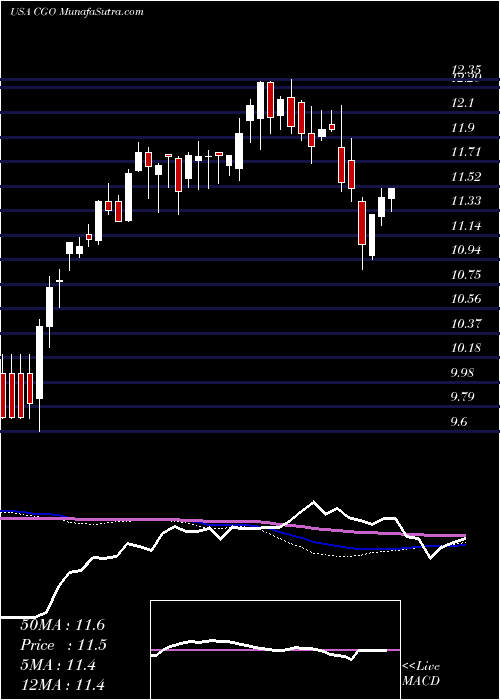
Task: Select the 10.94 price axis label
Action: pyautogui.click(x=466, y=250)
